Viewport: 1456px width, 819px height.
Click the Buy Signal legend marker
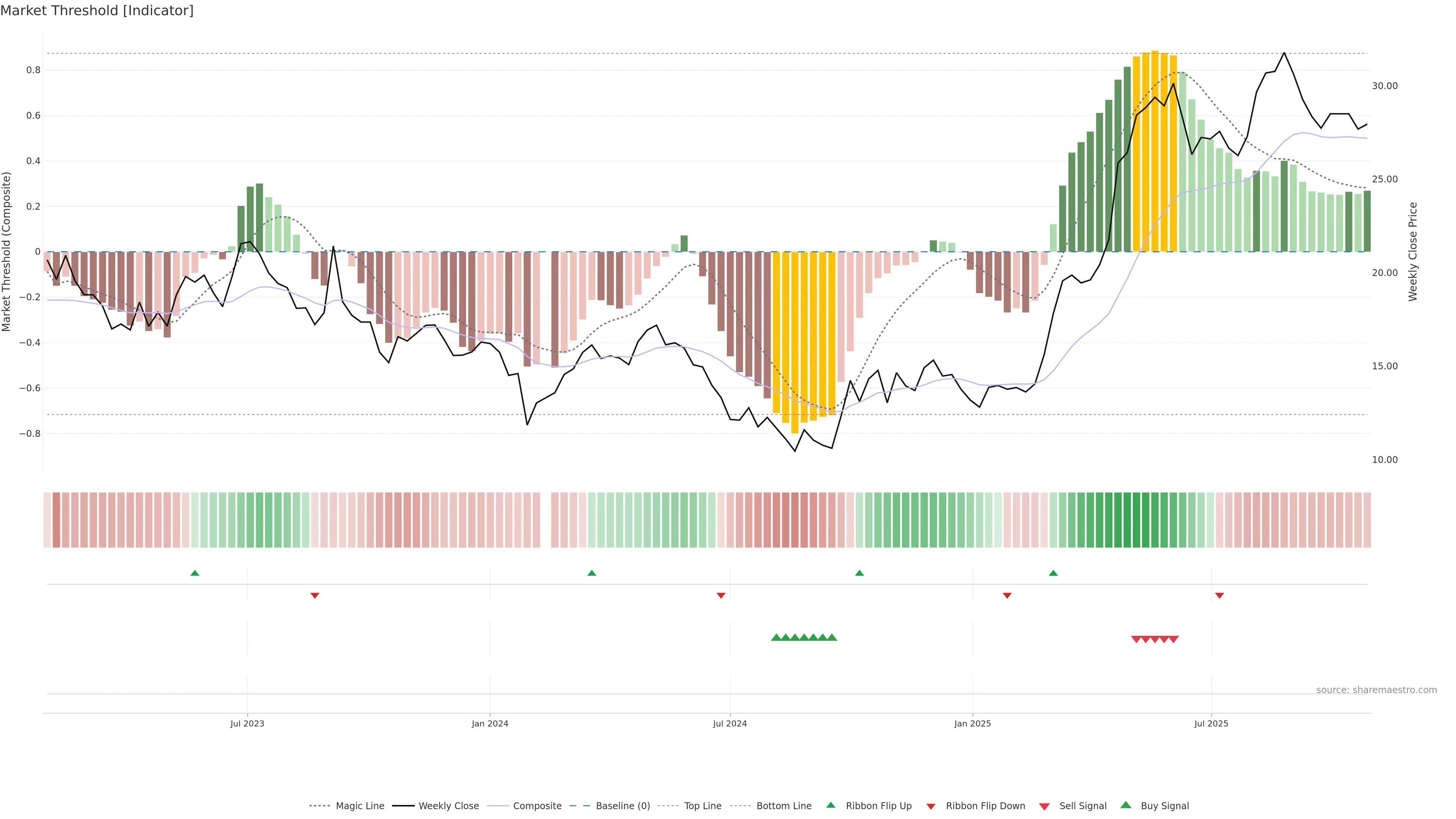click(x=1126, y=805)
